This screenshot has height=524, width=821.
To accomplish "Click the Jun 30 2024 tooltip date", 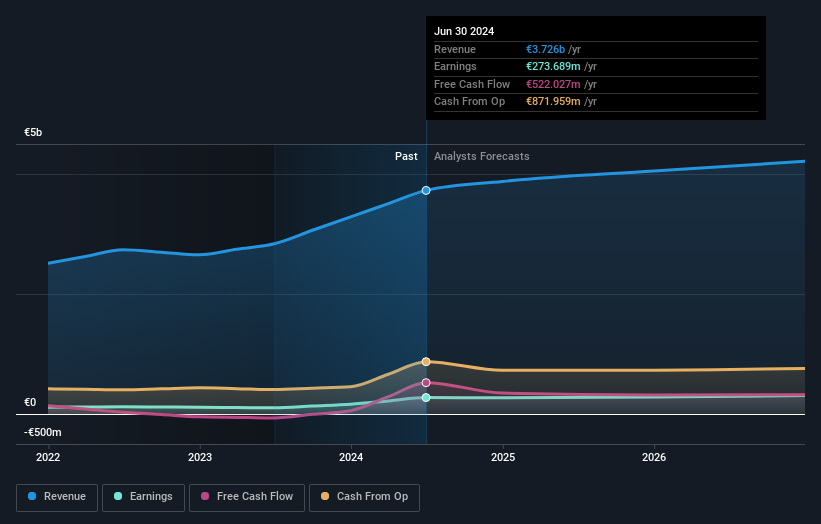I will [x=464, y=31].
